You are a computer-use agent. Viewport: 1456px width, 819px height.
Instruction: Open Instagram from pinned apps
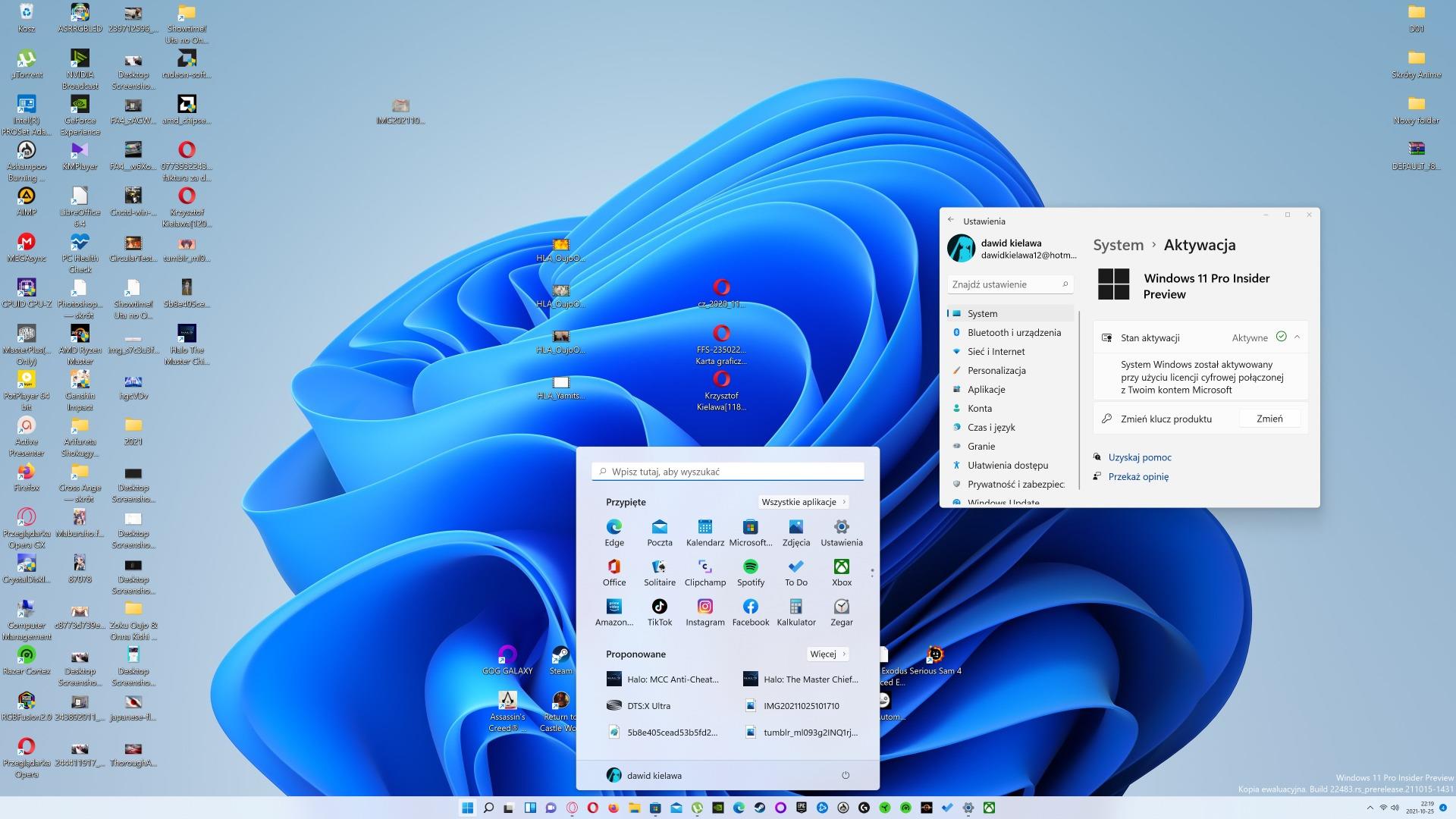pos(705,613)
